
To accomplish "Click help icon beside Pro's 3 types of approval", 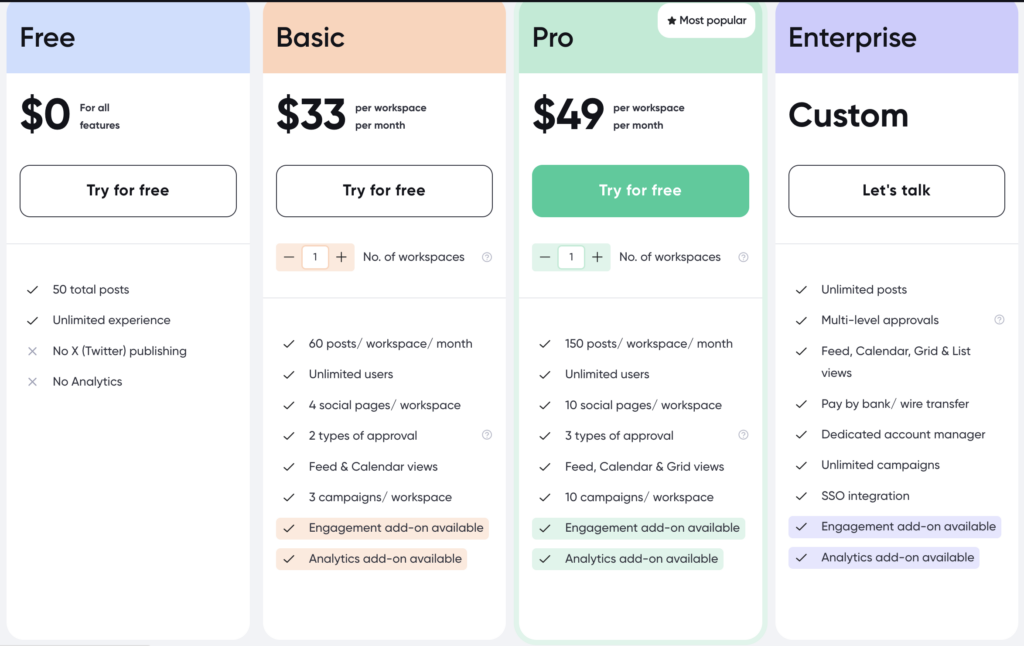I will pos(743,435).
